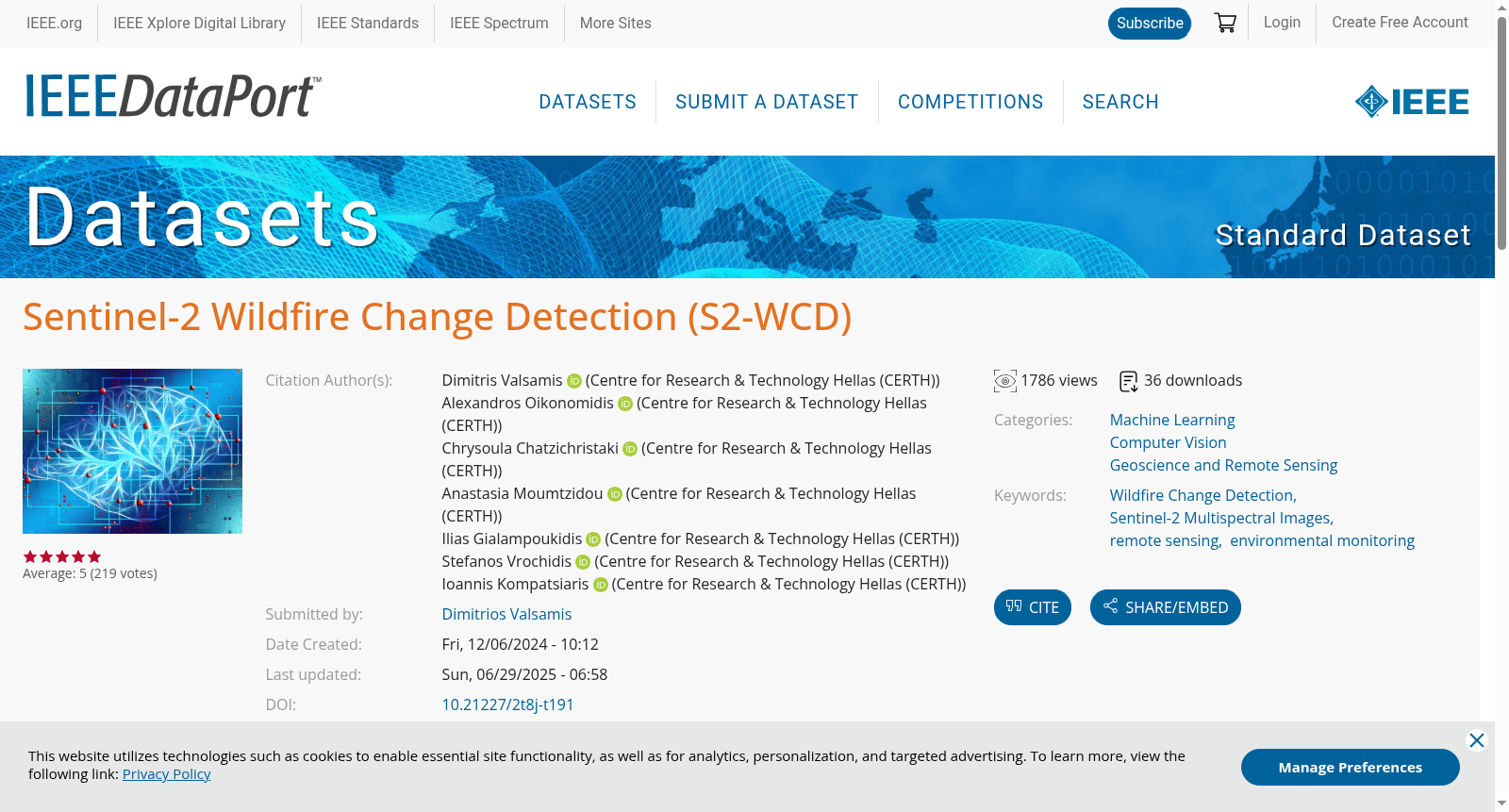Click the dataset title heading
This screenshot has height=812, width=1509.
point(438,317)
